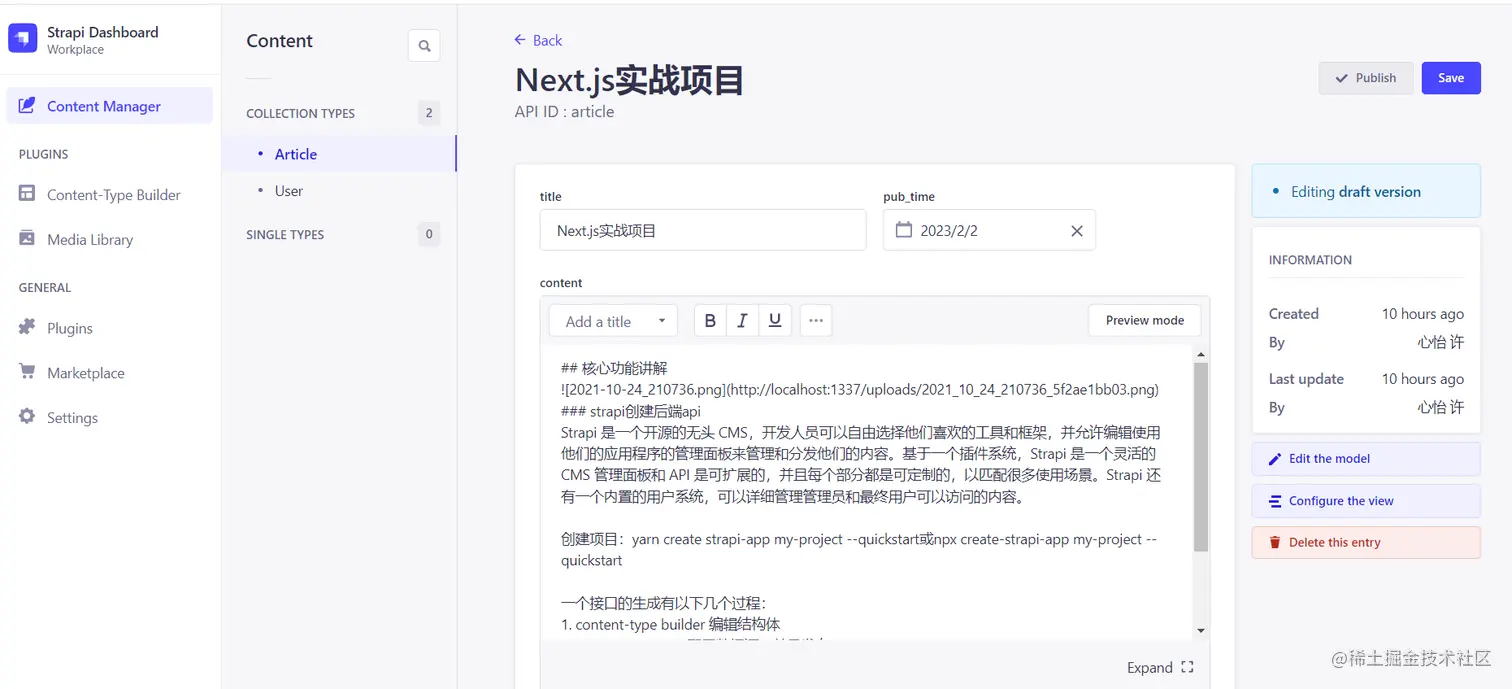Click the Edit the model pencil icon

(x=1275, y=459)
